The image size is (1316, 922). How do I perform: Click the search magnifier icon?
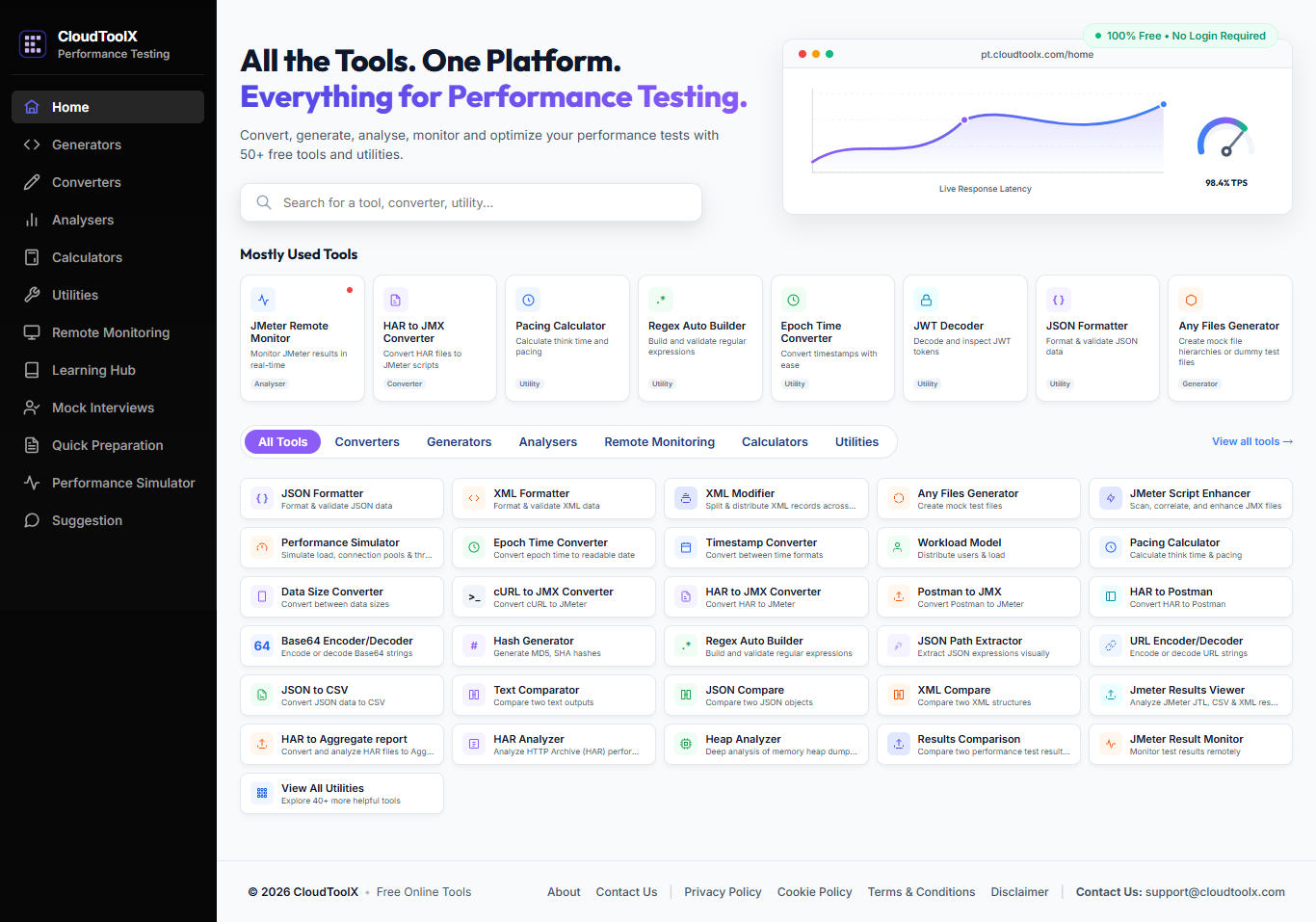pos(263,202)
